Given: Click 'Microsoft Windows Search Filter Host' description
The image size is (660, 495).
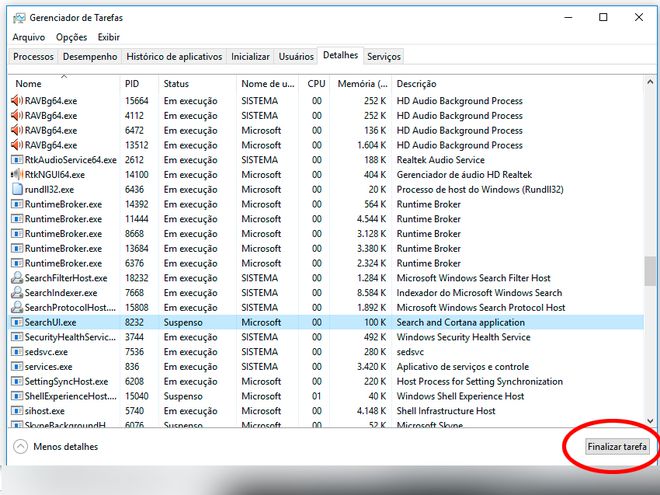Looking at the screenshot, I should click(x=474, y=278).
